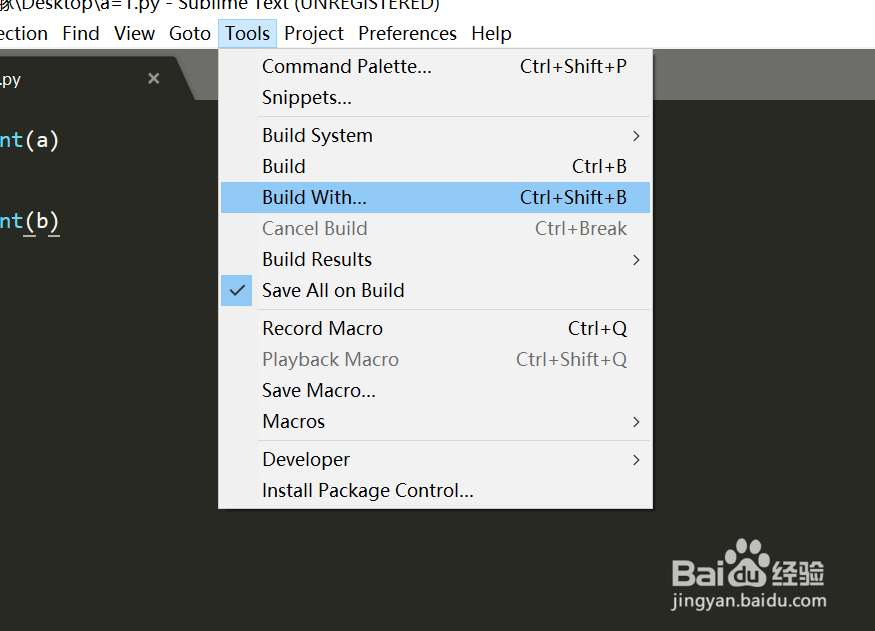This screenshot has height=631, width=875.
Task: Toggle Save All on Build checkmark
Action: (333, 290)
